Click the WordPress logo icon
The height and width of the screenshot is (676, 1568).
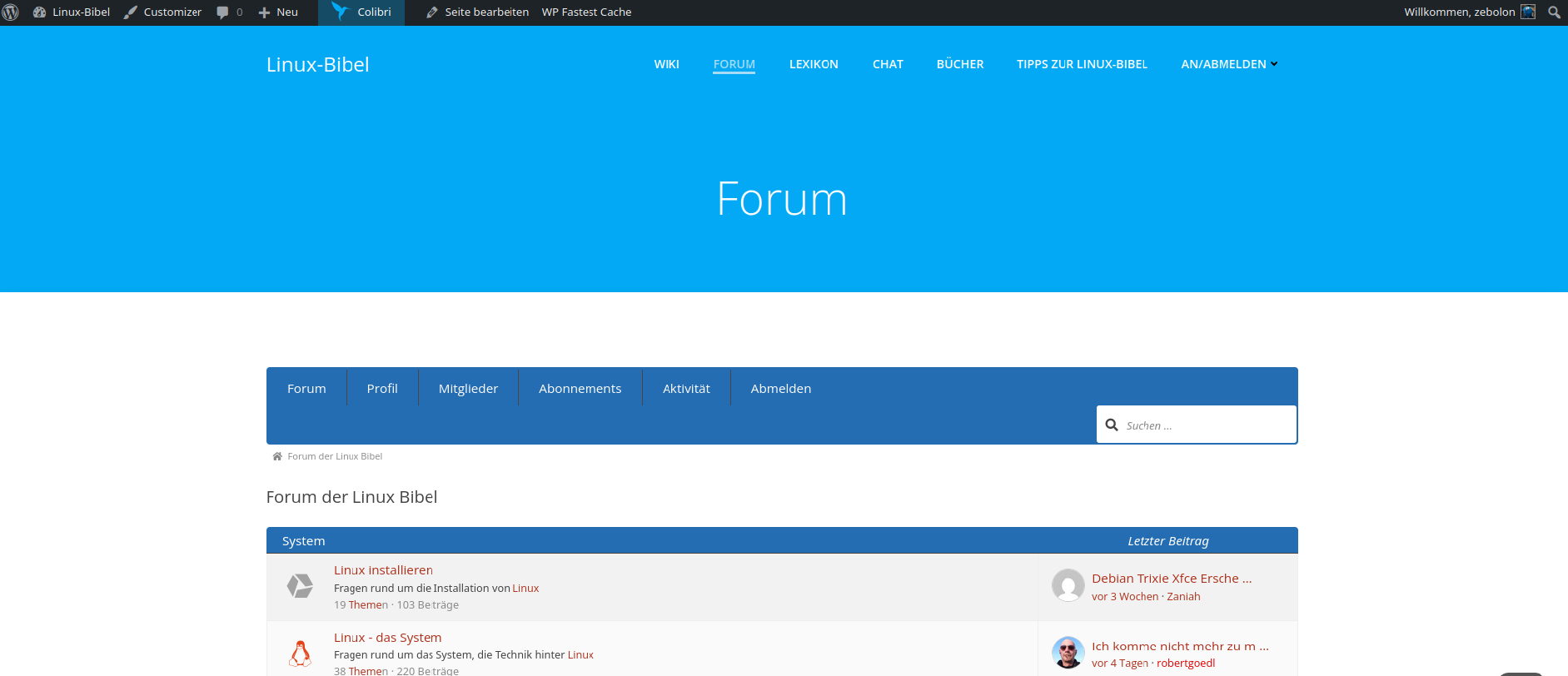click(11, 12)
